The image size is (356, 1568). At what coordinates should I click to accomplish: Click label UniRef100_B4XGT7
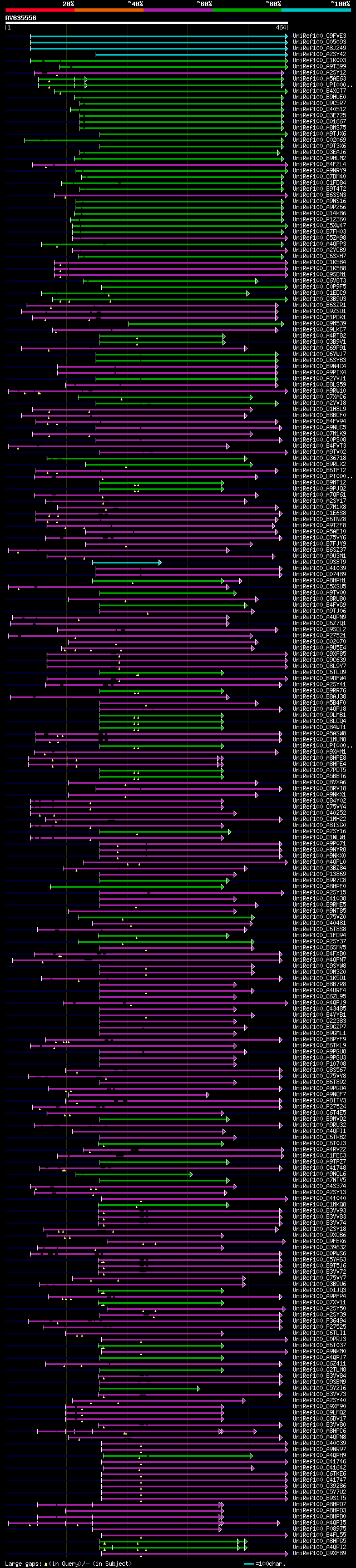pyautogui.click(x=319, y=91)
